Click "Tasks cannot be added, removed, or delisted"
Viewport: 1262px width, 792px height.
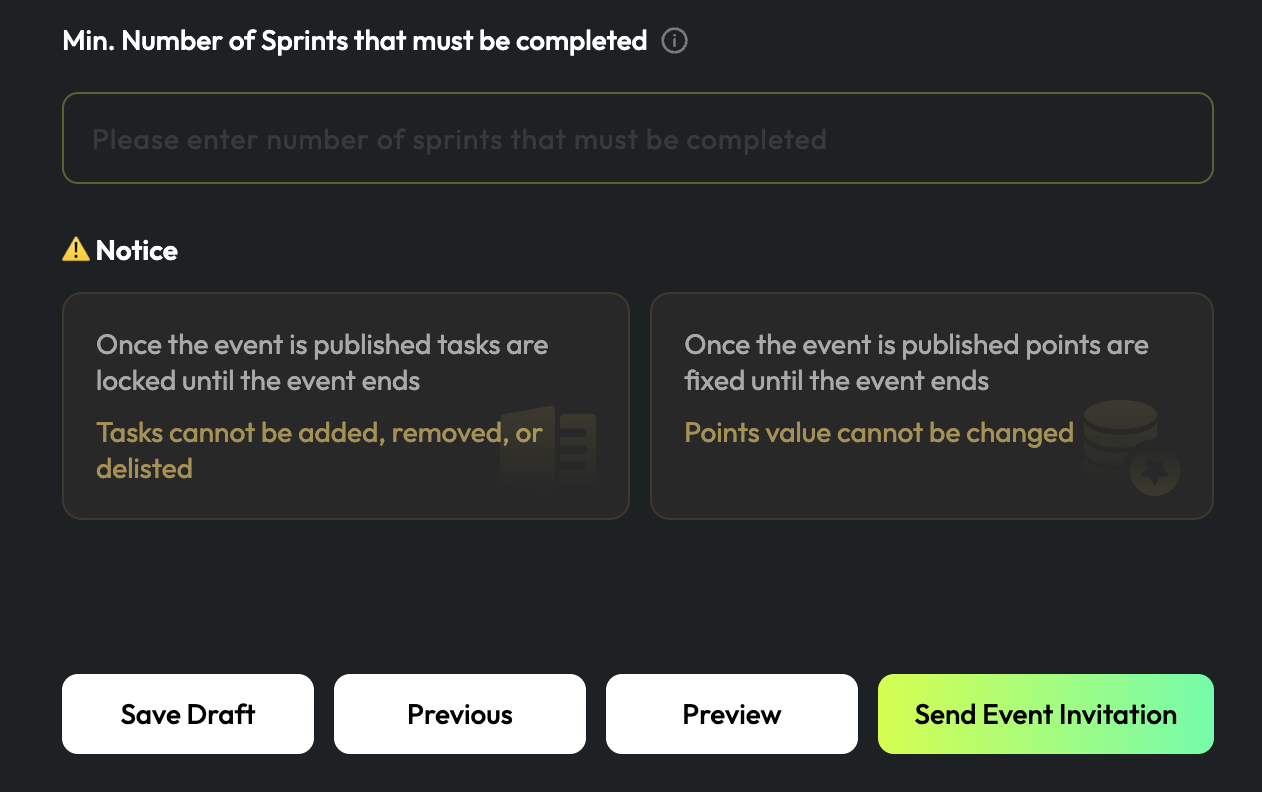click(x=319, y=450)
